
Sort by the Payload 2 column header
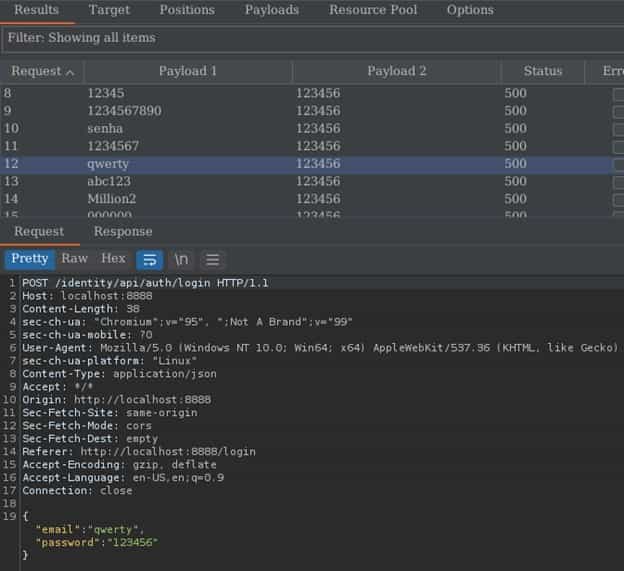(x=397, y=71)
